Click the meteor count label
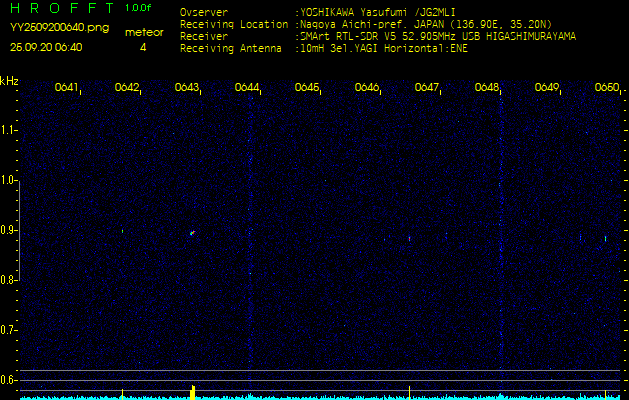Viewport: 629px width, 400px height. (144, 32)
